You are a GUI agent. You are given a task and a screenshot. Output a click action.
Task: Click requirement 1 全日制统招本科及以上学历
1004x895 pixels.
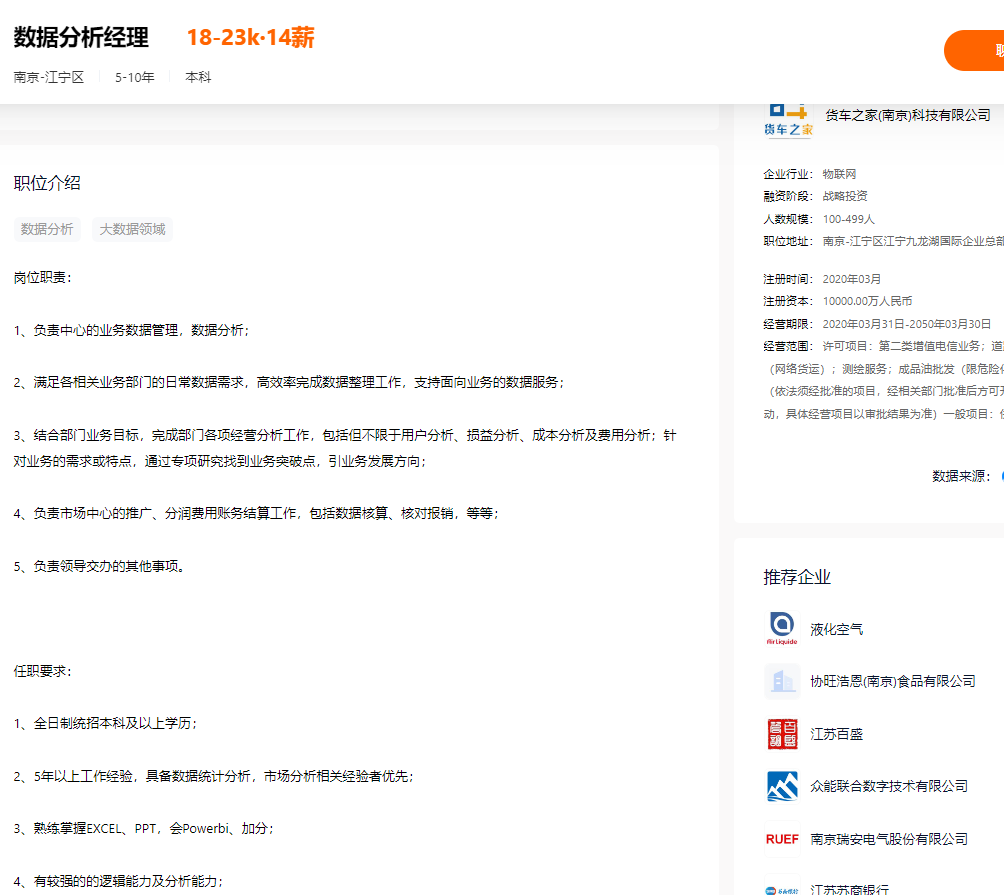pyautogui.click(x=106, y=723)
